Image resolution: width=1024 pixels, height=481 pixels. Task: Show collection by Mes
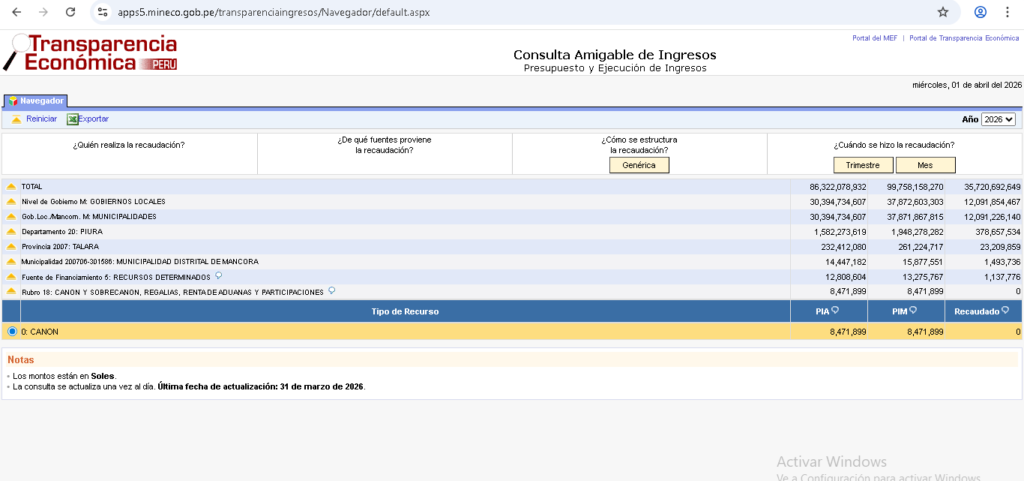[925, 165]
